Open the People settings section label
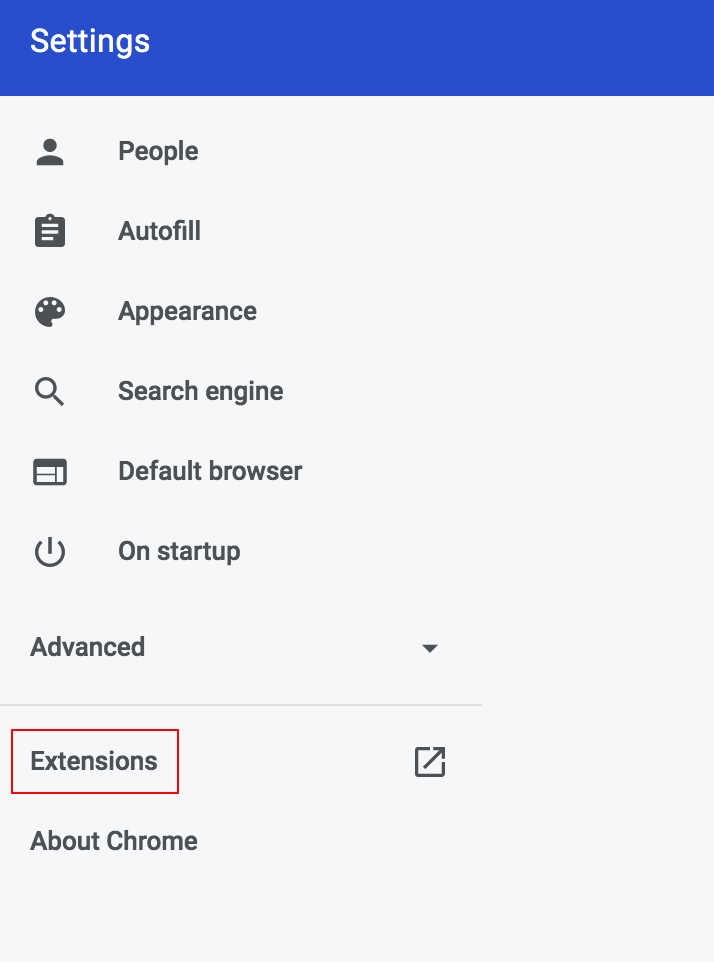 point(158,151)
